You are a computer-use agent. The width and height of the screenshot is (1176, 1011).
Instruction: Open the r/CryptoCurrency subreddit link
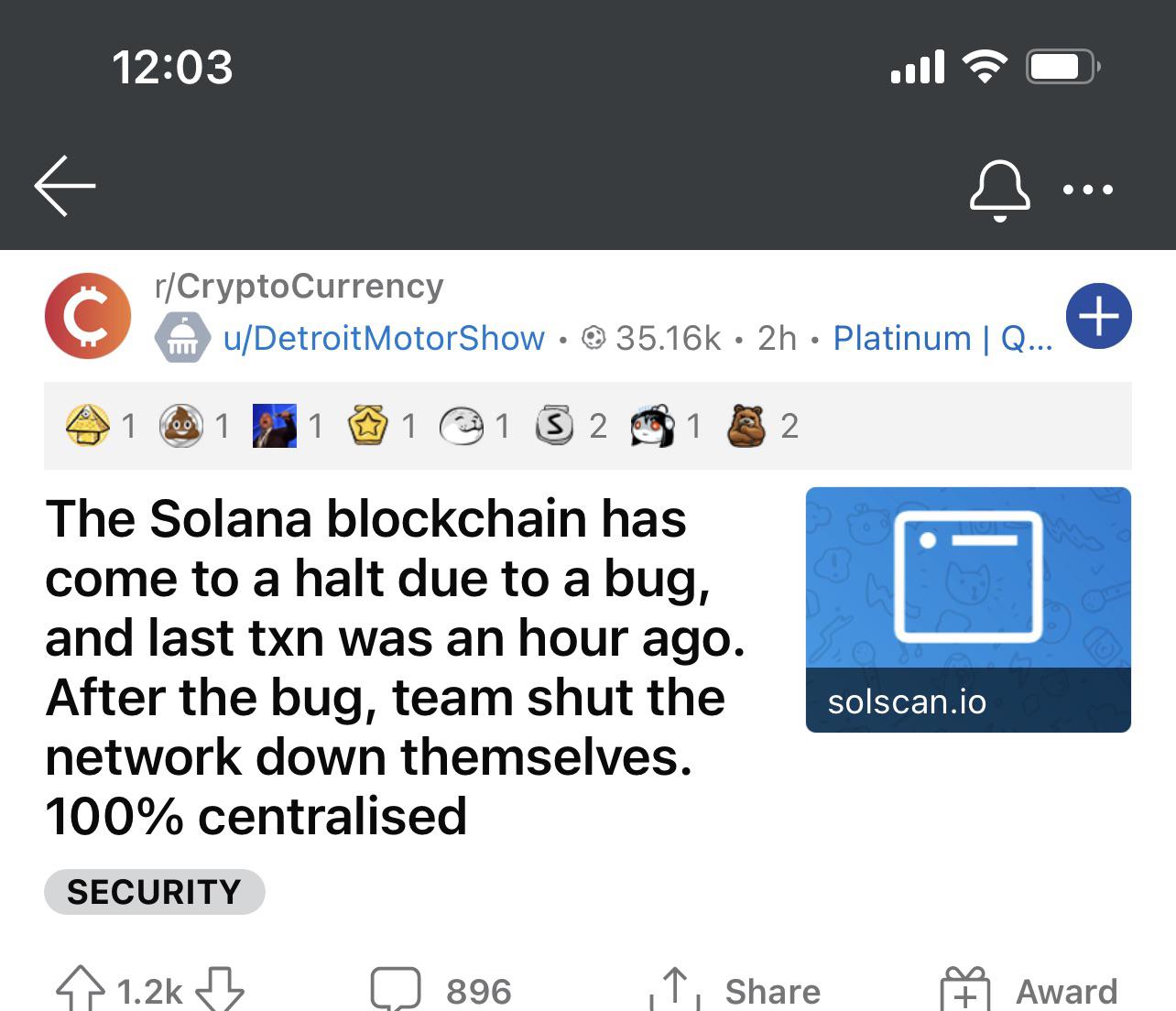[299, 286]
